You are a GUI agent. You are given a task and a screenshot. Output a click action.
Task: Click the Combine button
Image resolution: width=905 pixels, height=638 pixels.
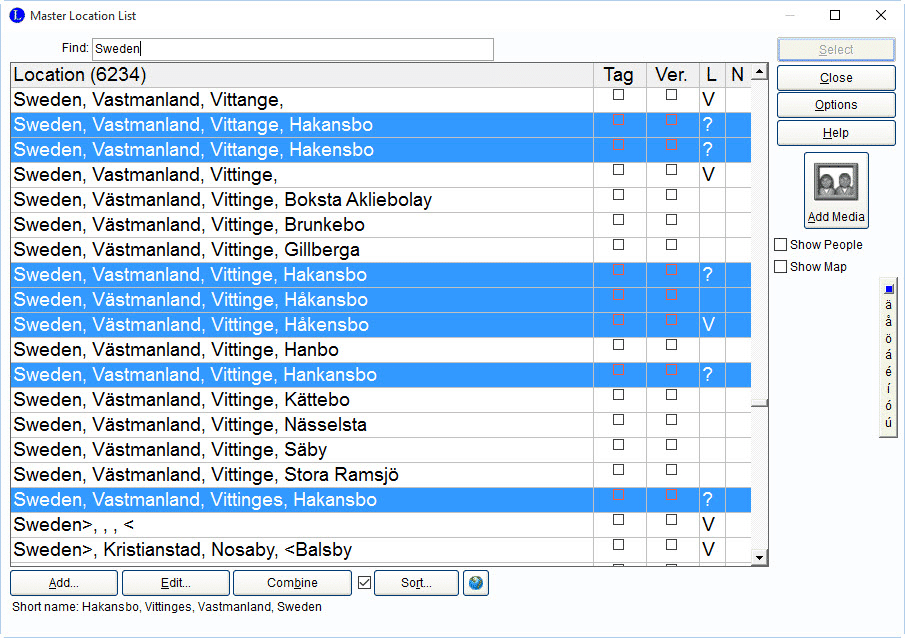(292, 583)
